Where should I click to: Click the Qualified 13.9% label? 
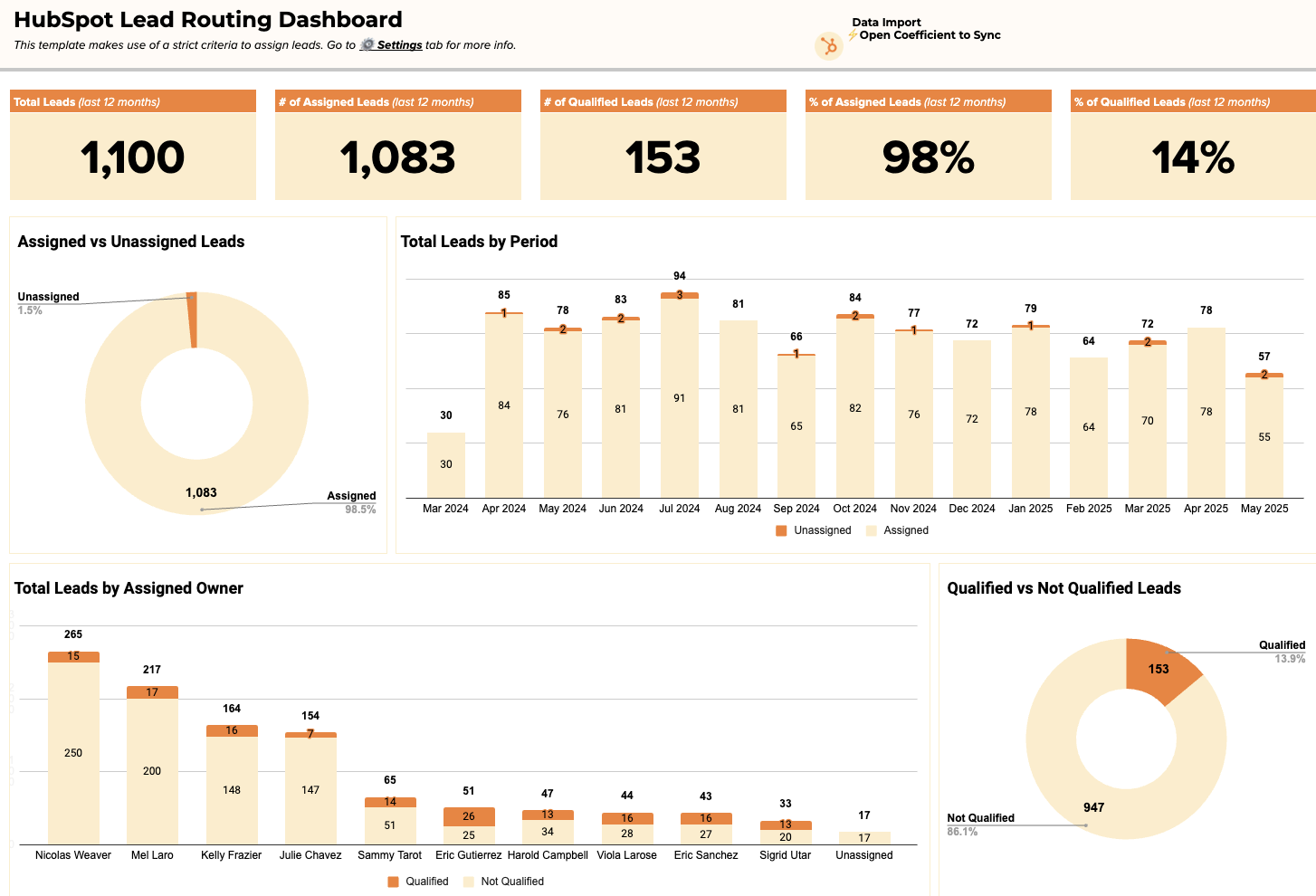pos(1282,652)
